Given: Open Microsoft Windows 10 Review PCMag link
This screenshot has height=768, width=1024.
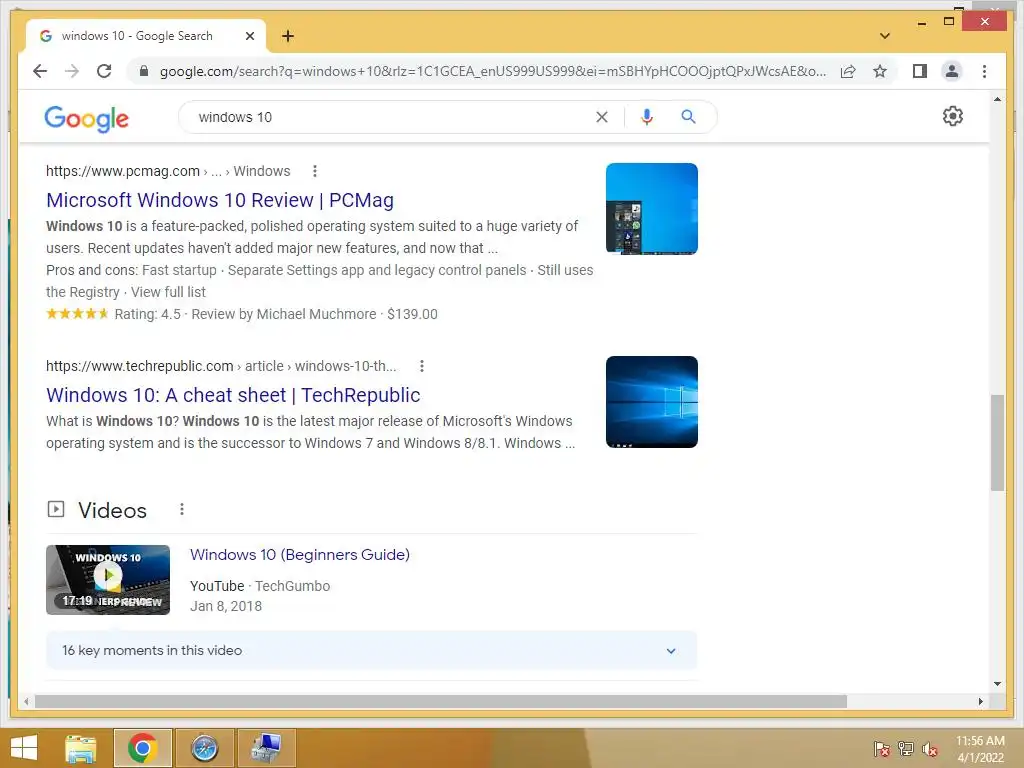Looking at the screenshot, I should (220, 200).
